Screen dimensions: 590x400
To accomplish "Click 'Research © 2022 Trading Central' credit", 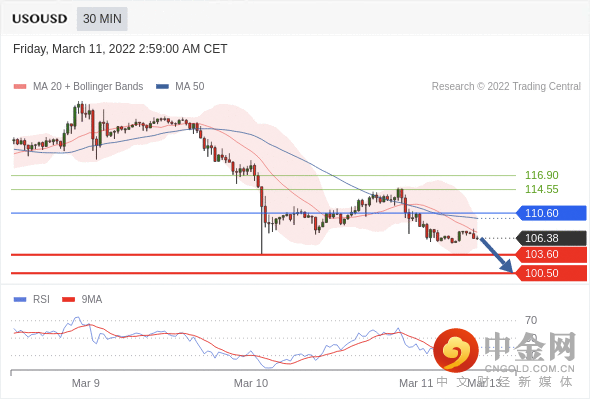I will click(506, 87).
